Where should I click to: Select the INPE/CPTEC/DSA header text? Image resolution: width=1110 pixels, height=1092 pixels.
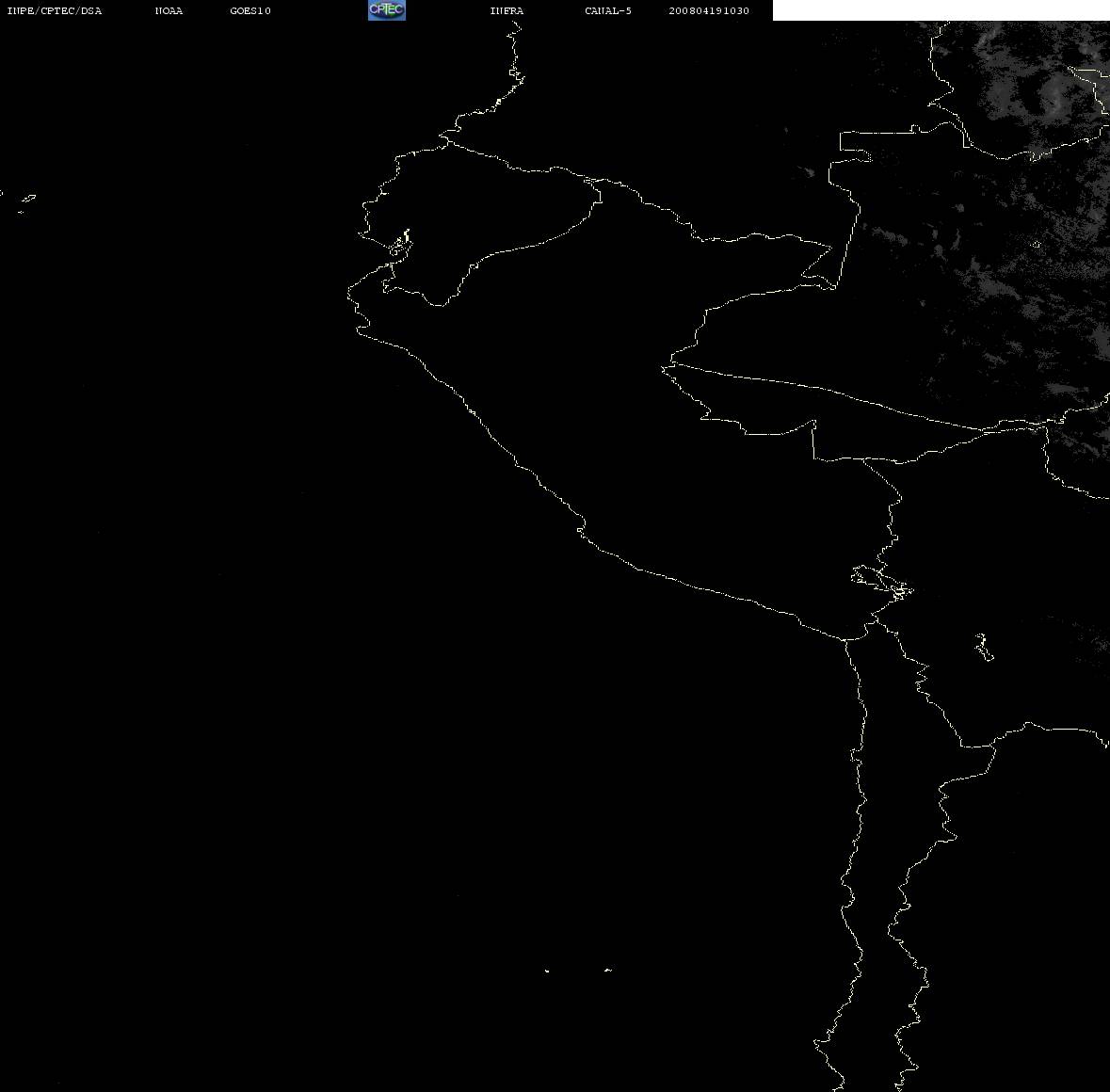pyautogui.click(x=55, y=10)
